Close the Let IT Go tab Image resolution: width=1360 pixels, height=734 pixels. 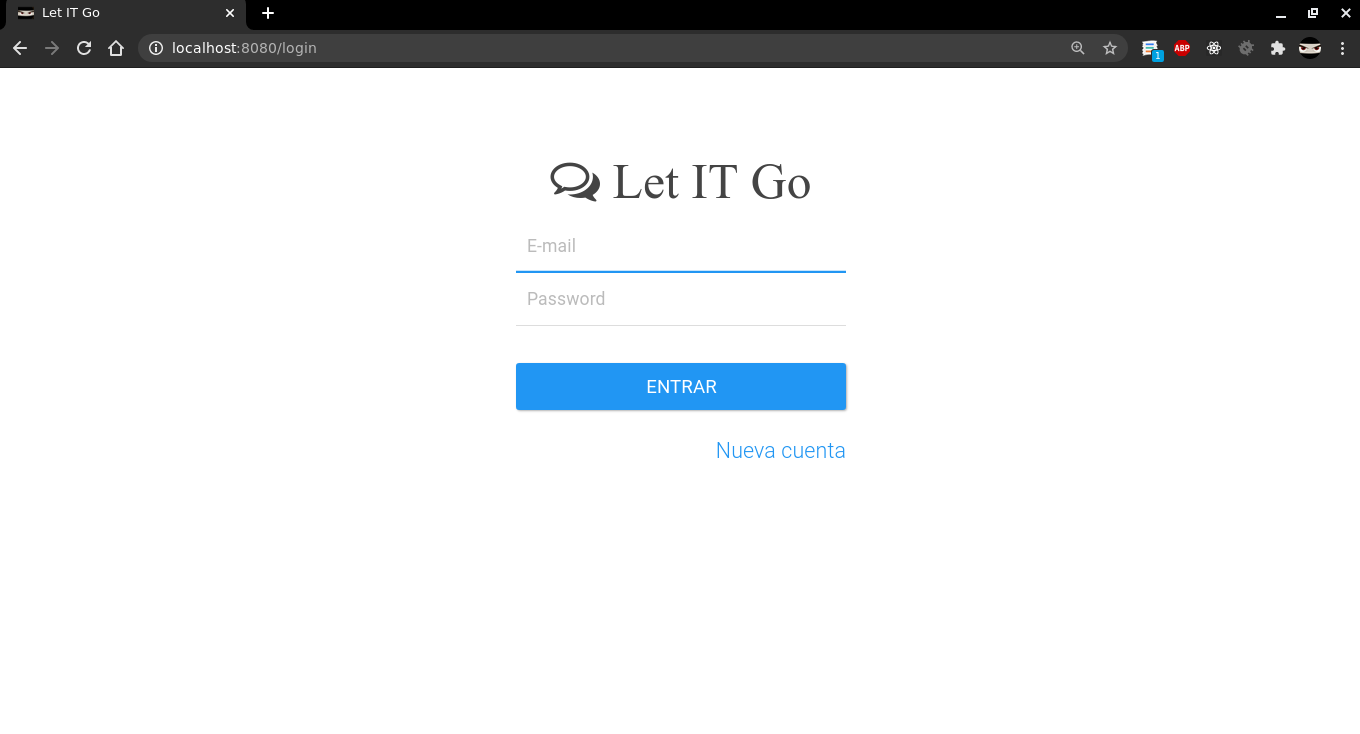230,13
